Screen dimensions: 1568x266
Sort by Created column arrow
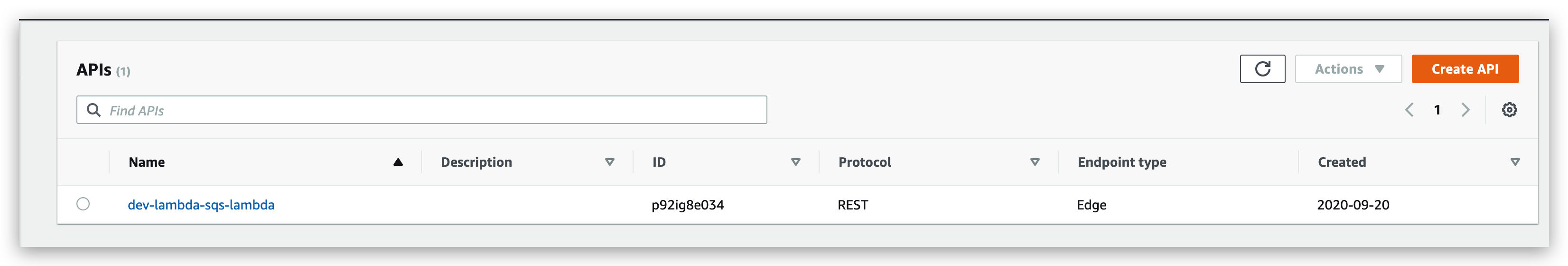[x=1515, y=162]
